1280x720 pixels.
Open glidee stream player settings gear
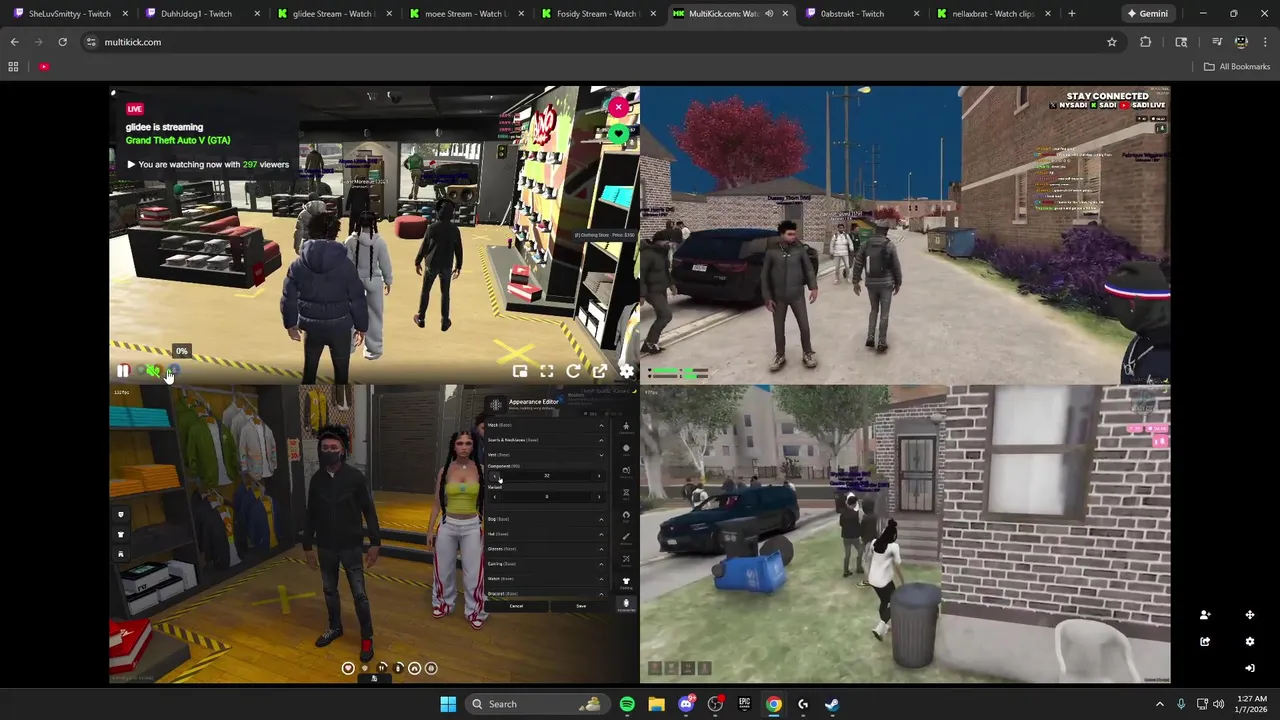pos(626,371)
